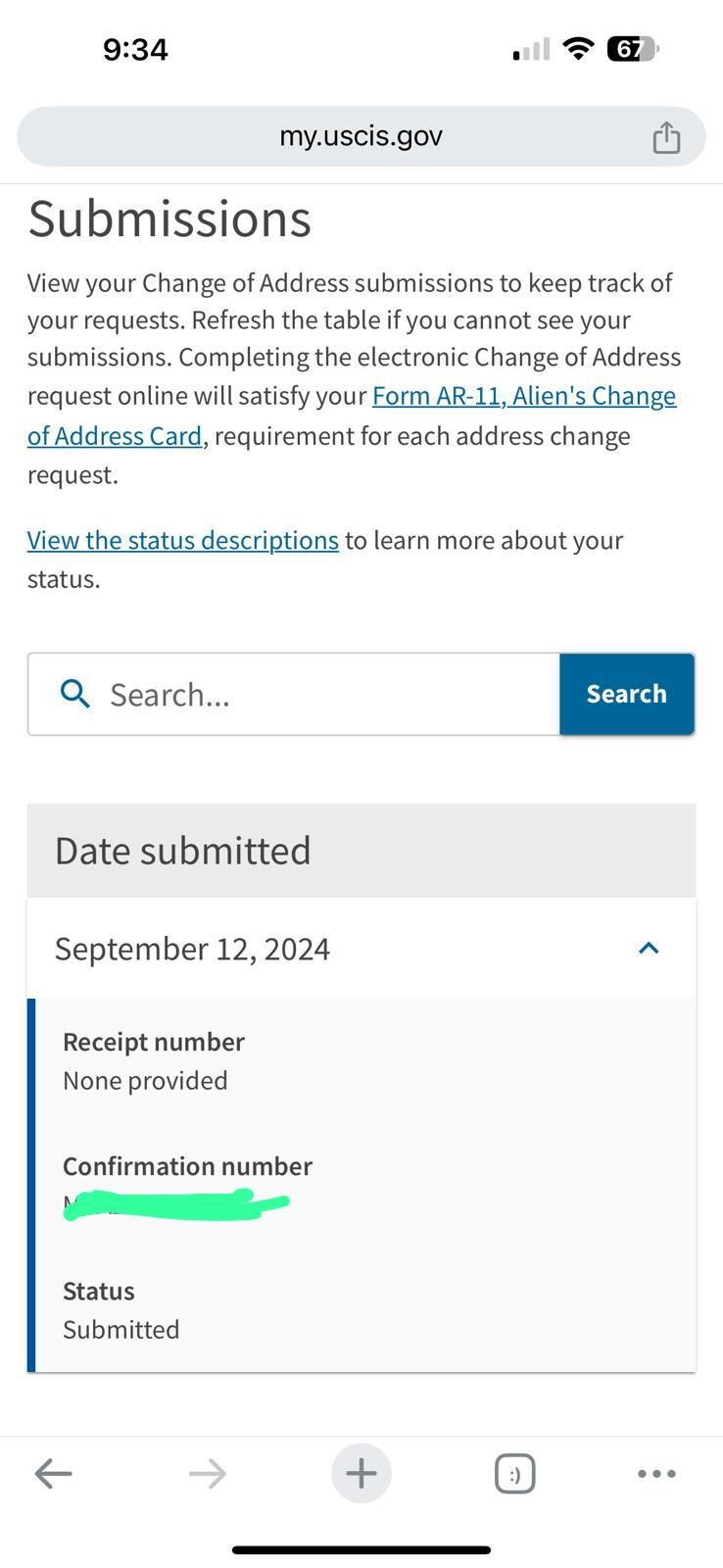
Task: Tap the 9:34 clock in status bar
Action: coord(135,49)
